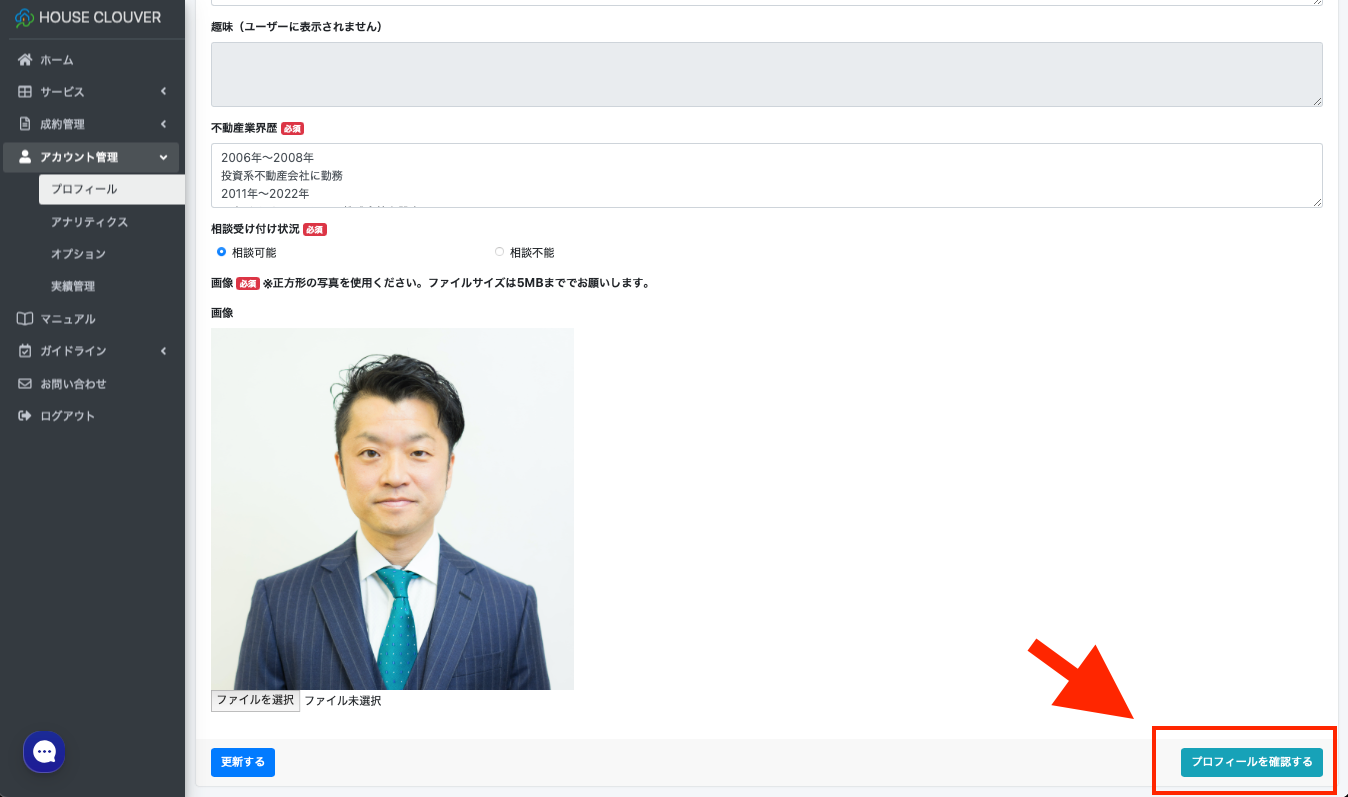Click the 成約管理 document icon

[26, 124]
